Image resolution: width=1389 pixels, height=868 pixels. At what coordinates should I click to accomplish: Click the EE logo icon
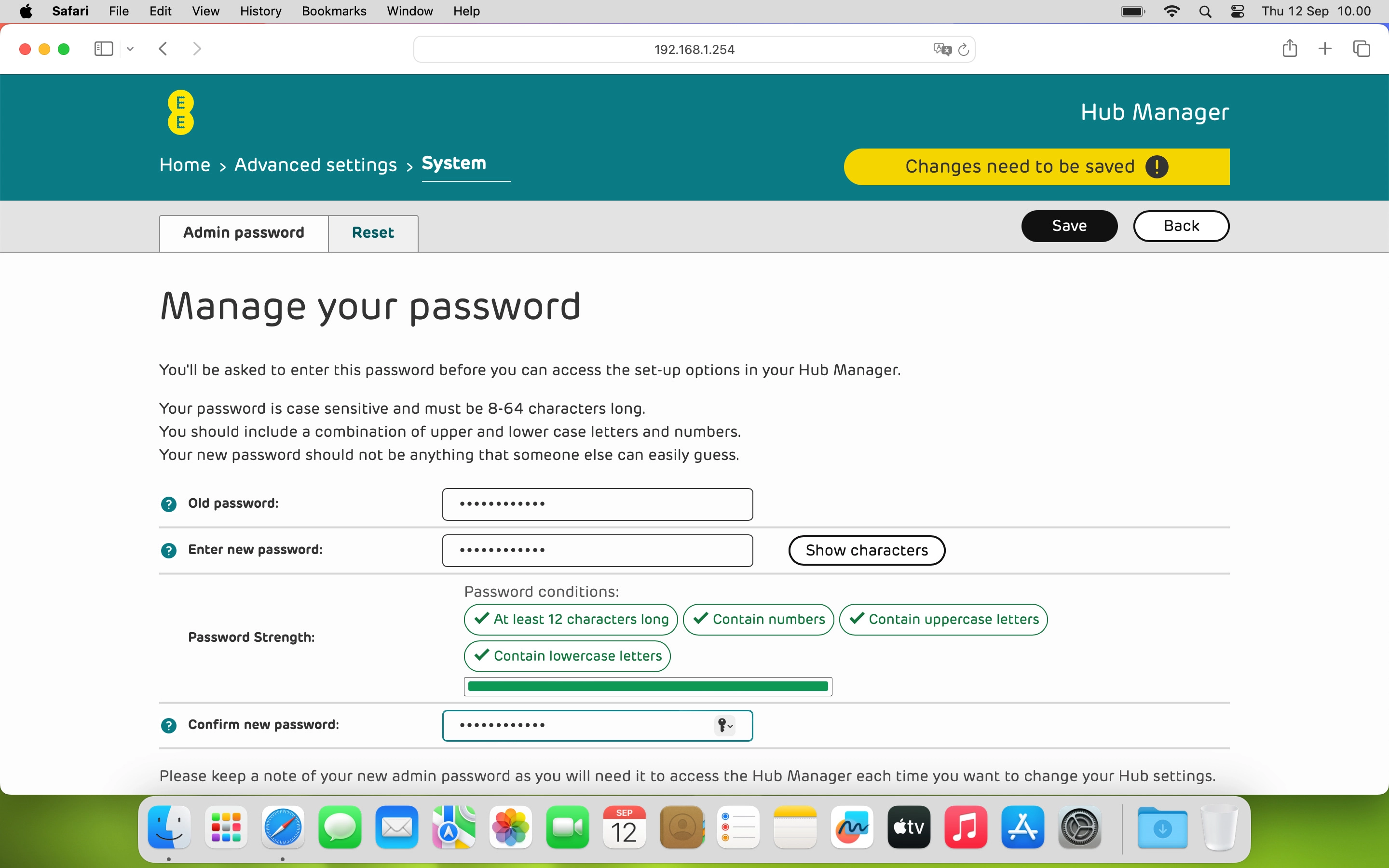tap(180, 112)
